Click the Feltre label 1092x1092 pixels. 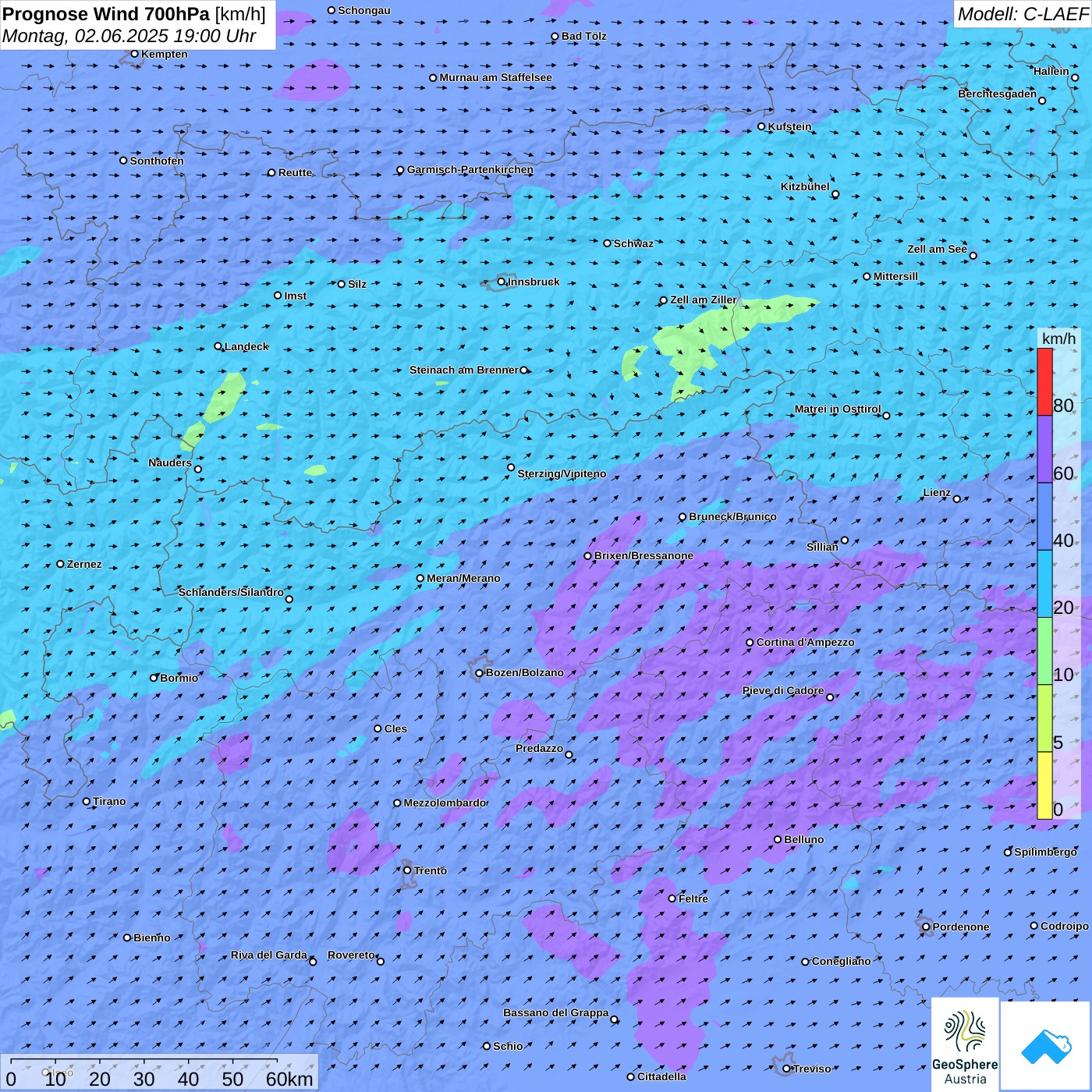[693, 899]
